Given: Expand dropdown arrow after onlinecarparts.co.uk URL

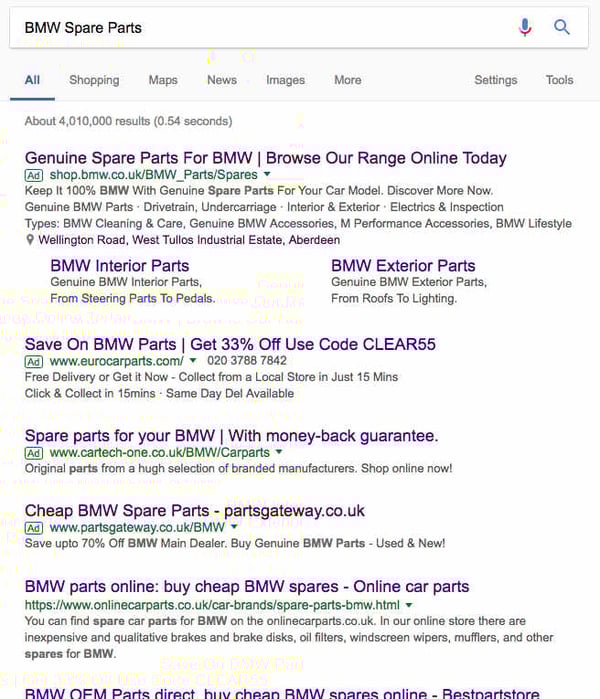Looking at the screenshot, I should click(x=409, y=605).
